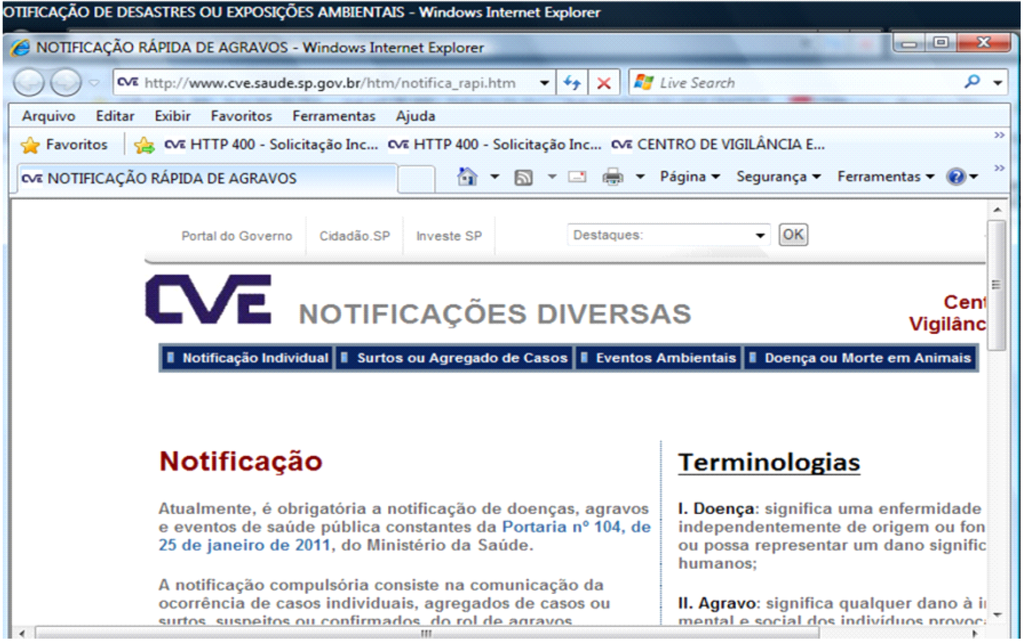Select the Notificação Individual tab
The image size is (1024, 642).
click(248, 358)
